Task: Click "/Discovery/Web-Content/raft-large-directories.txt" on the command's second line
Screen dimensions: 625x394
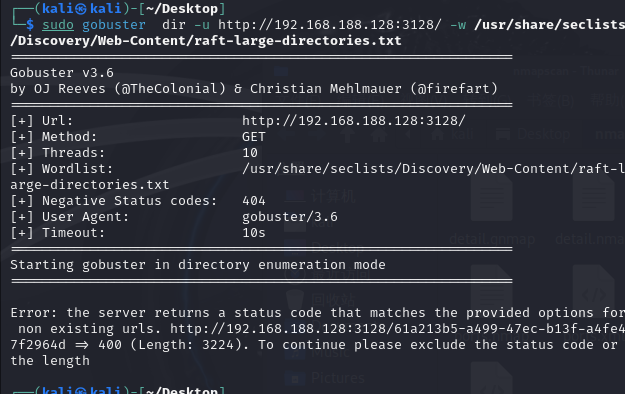Action: pyautogui.click(x=206, y=41)
